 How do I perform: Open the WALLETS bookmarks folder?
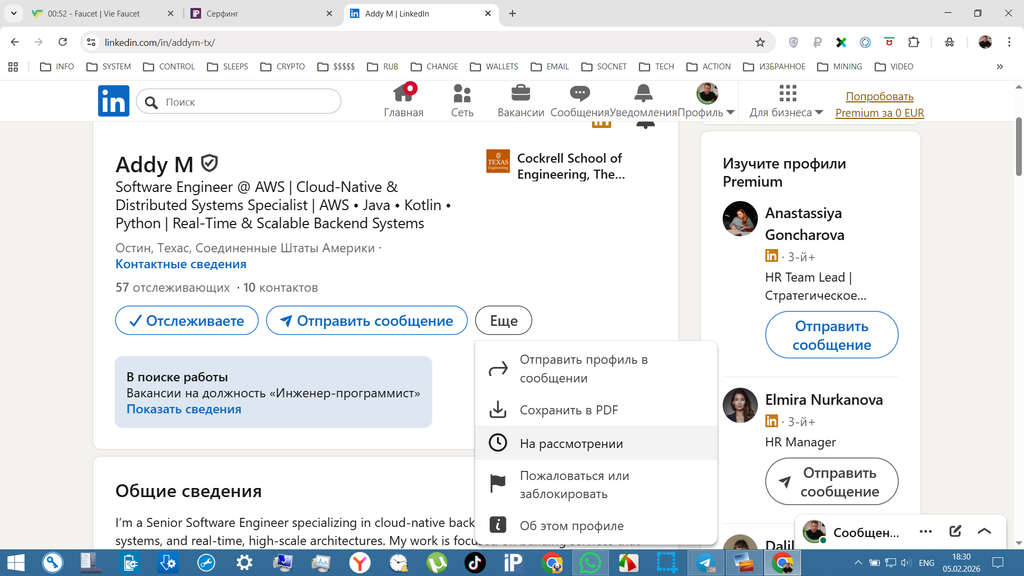(494, 67)
